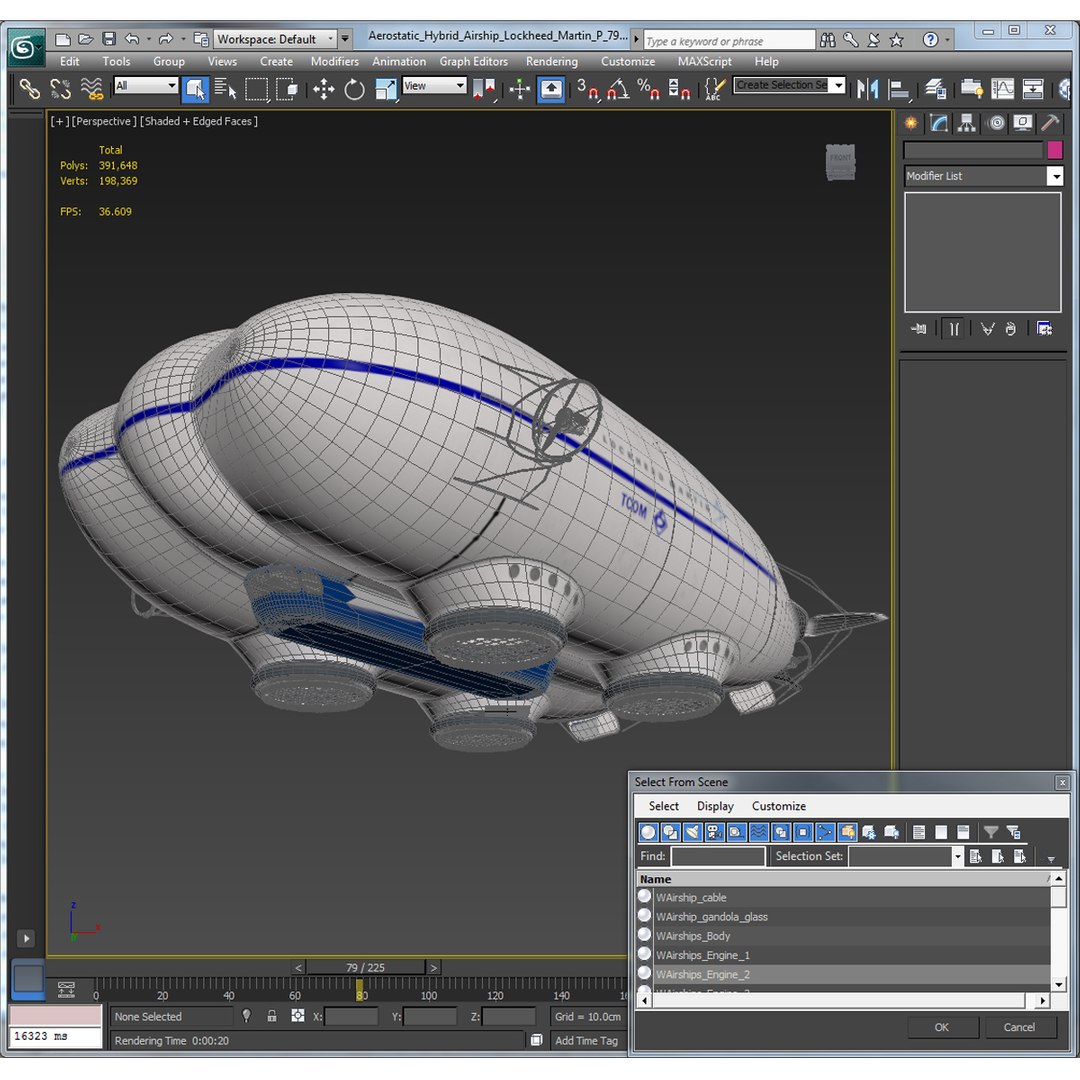The width and height of the screenshot is (1080, 1080).
Task: Pick the Rectangular Selection Region tool
Action: [x=256, y=89]
